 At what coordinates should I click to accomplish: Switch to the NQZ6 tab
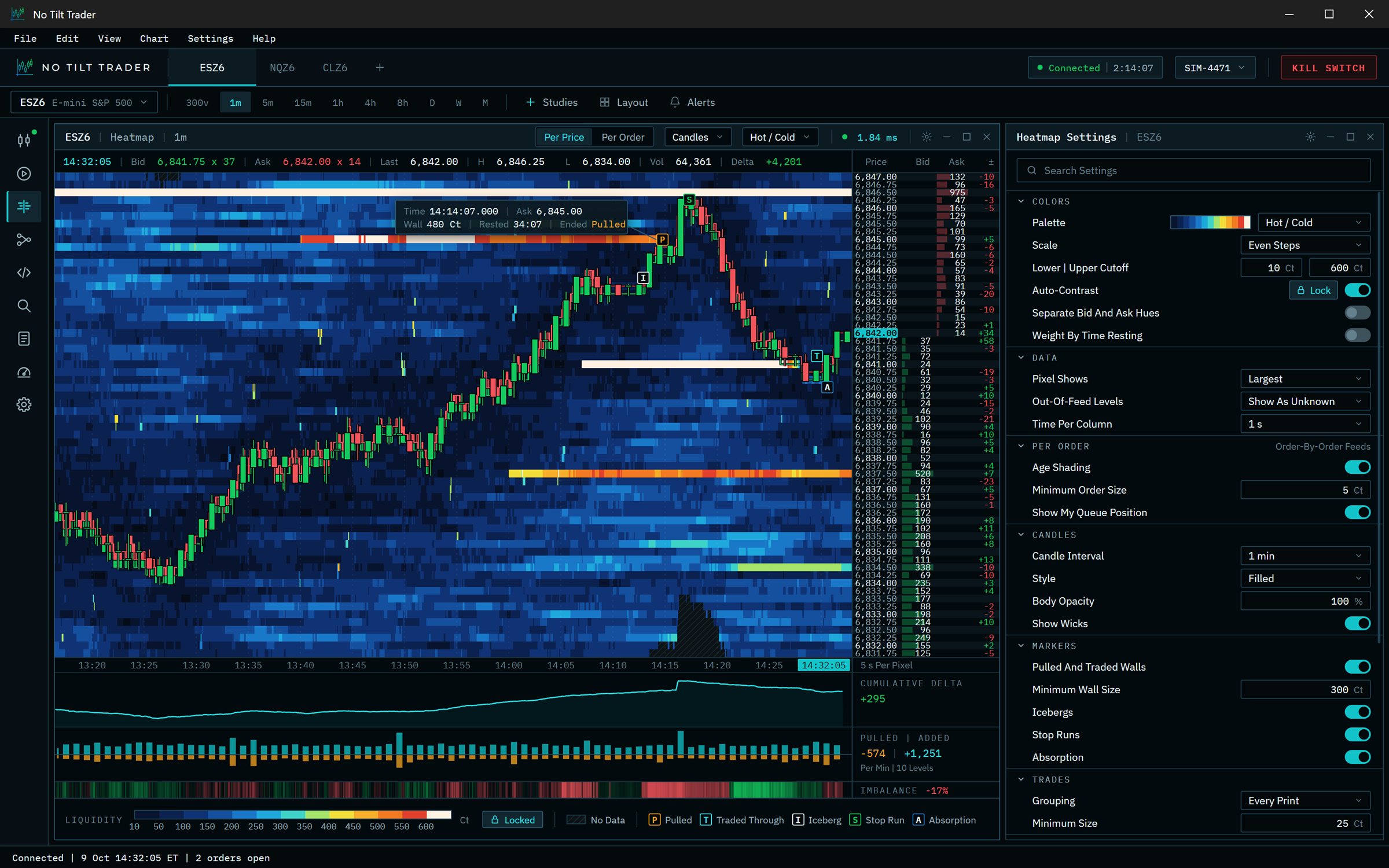tap(282, 68)
